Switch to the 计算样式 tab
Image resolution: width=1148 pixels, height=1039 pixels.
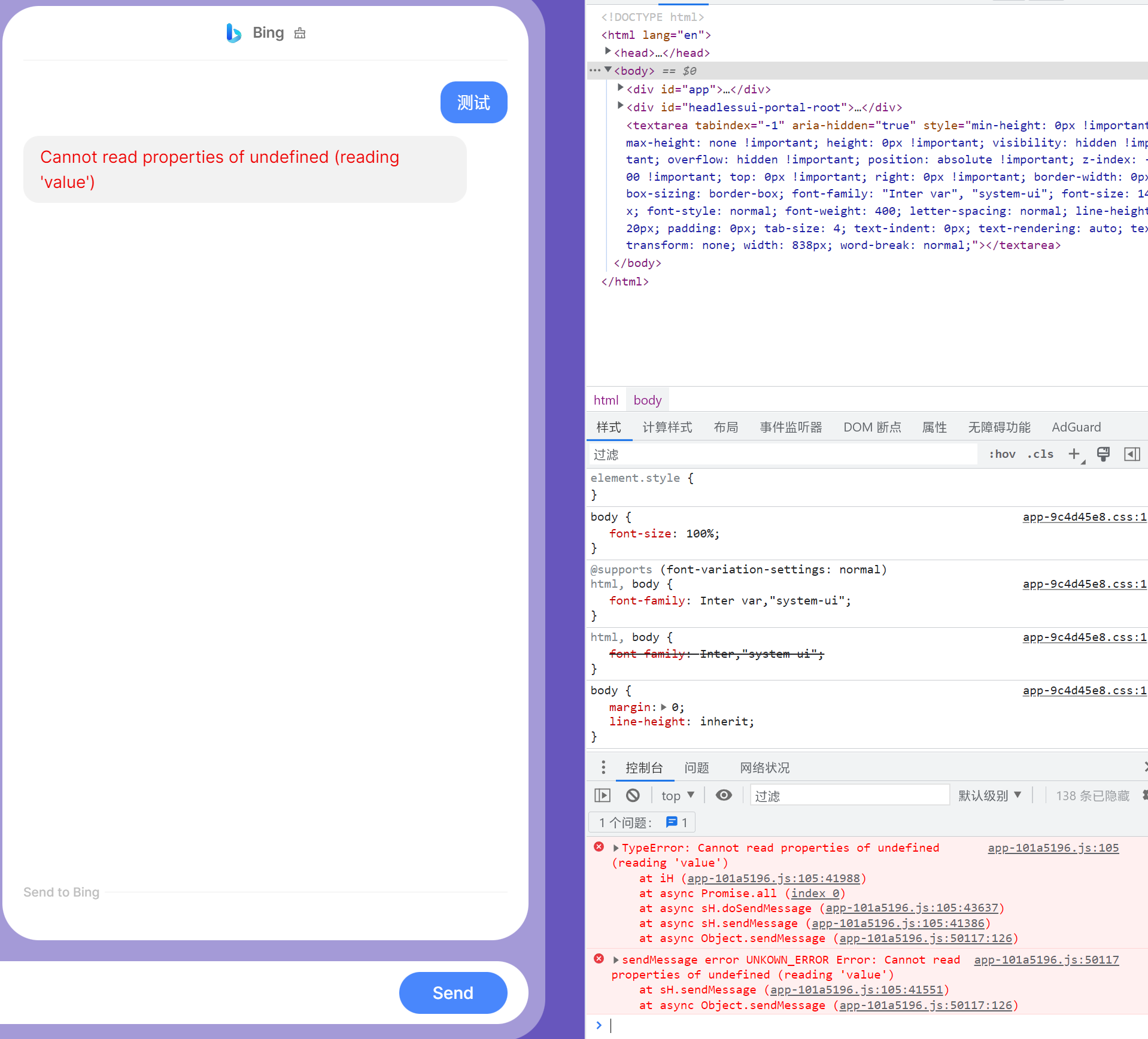(x=667, y=427)
